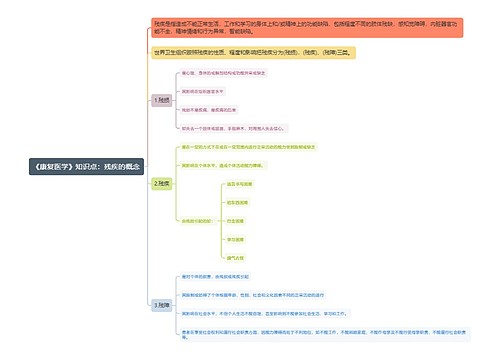Select 其影响在个体水平 green node
The image size is (500, 360).
[x=223, y=165]
